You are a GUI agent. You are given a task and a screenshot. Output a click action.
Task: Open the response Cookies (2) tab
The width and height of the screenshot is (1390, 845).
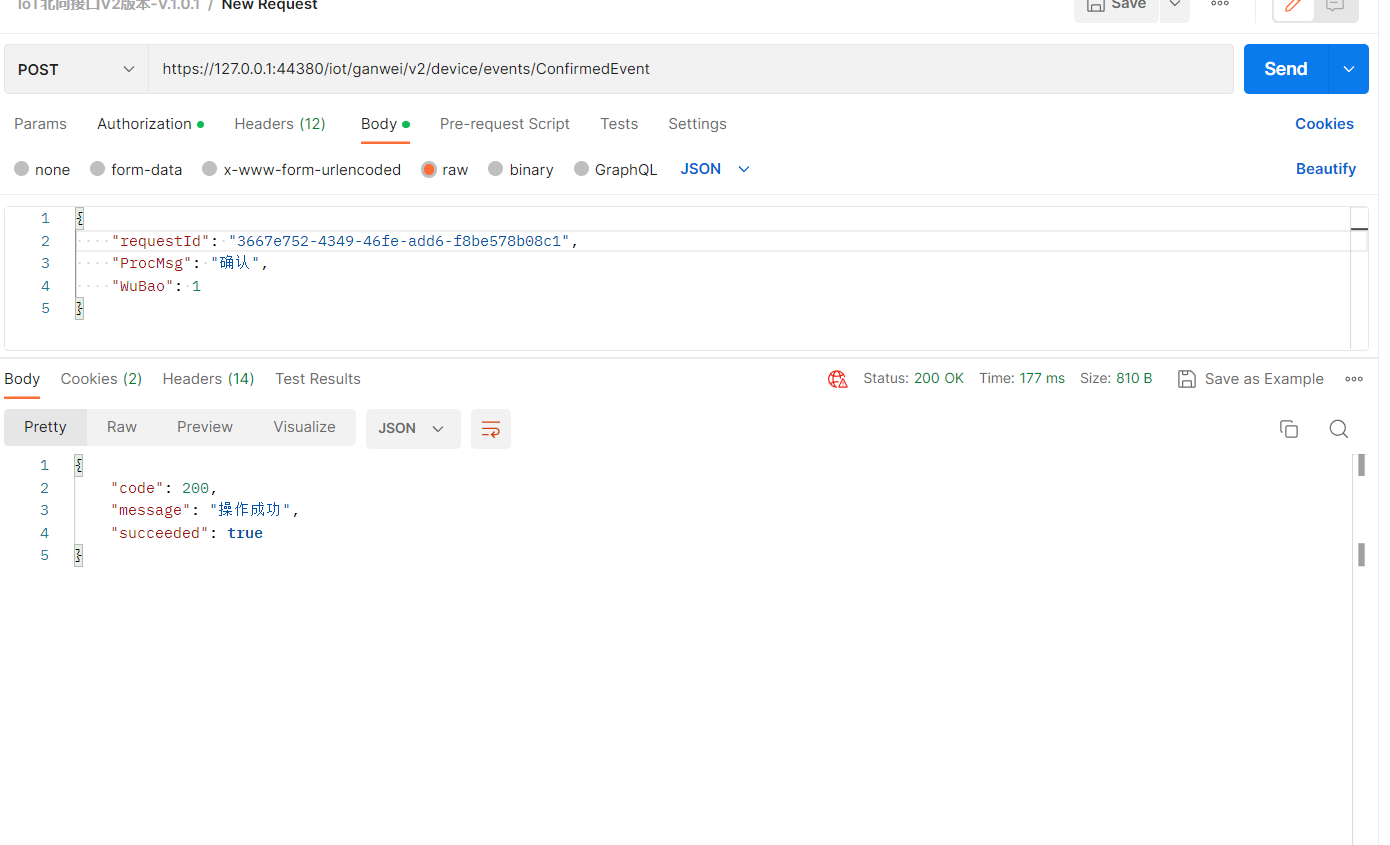pyautogui.click(x=101, y=379)
